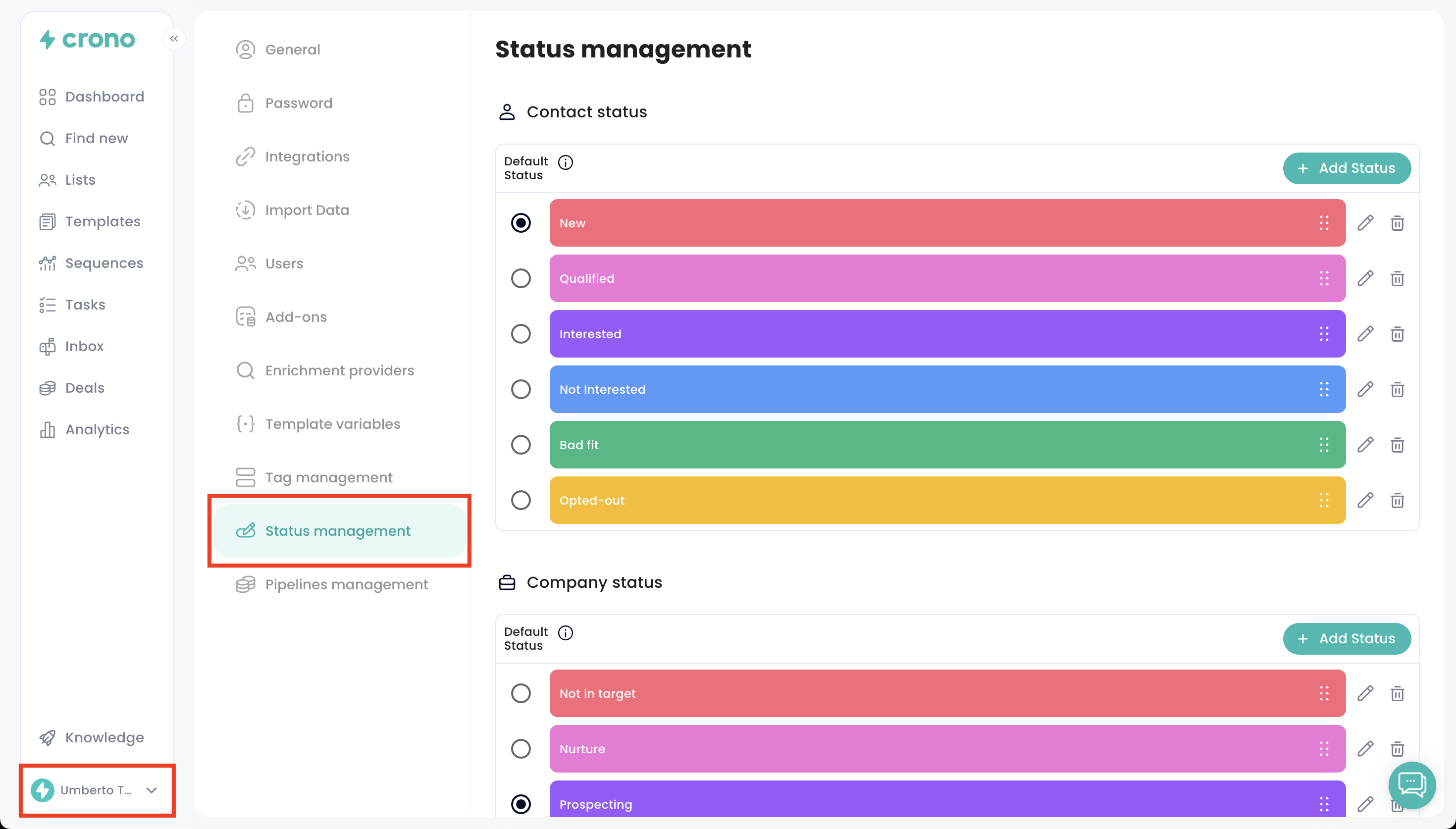The width and height of the screenshot is (1456, 829).
Task: Delete the Bad fit contact status
Action: [1397, 445]
